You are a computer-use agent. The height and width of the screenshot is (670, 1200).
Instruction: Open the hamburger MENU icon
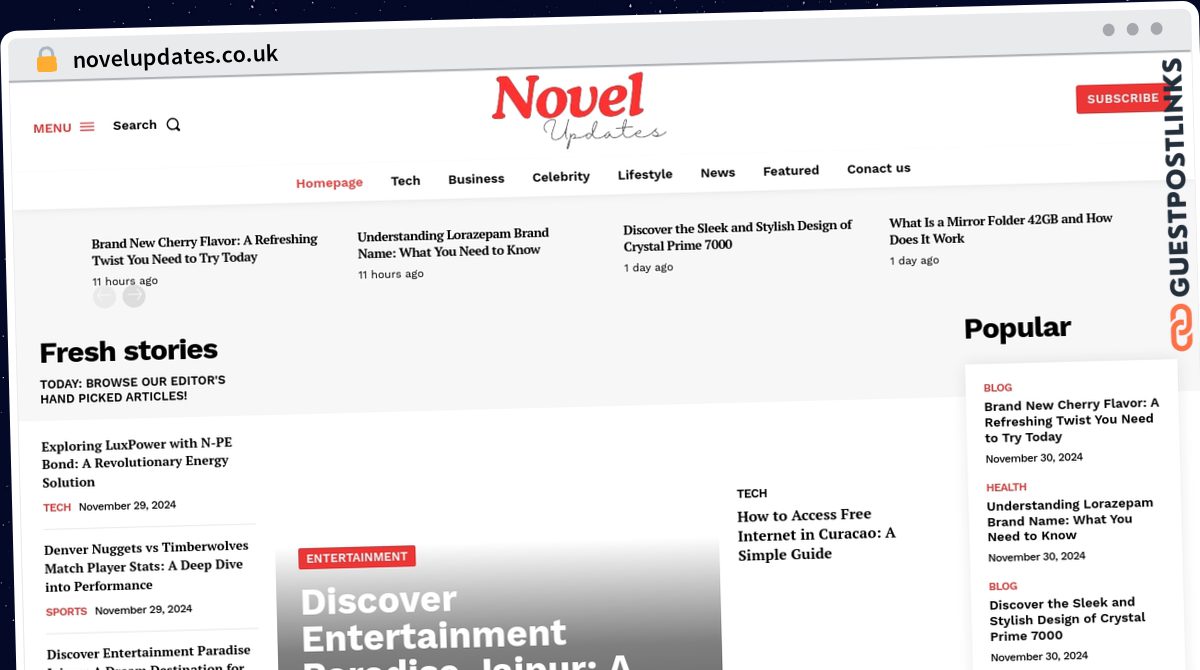[x=87, y=127]
